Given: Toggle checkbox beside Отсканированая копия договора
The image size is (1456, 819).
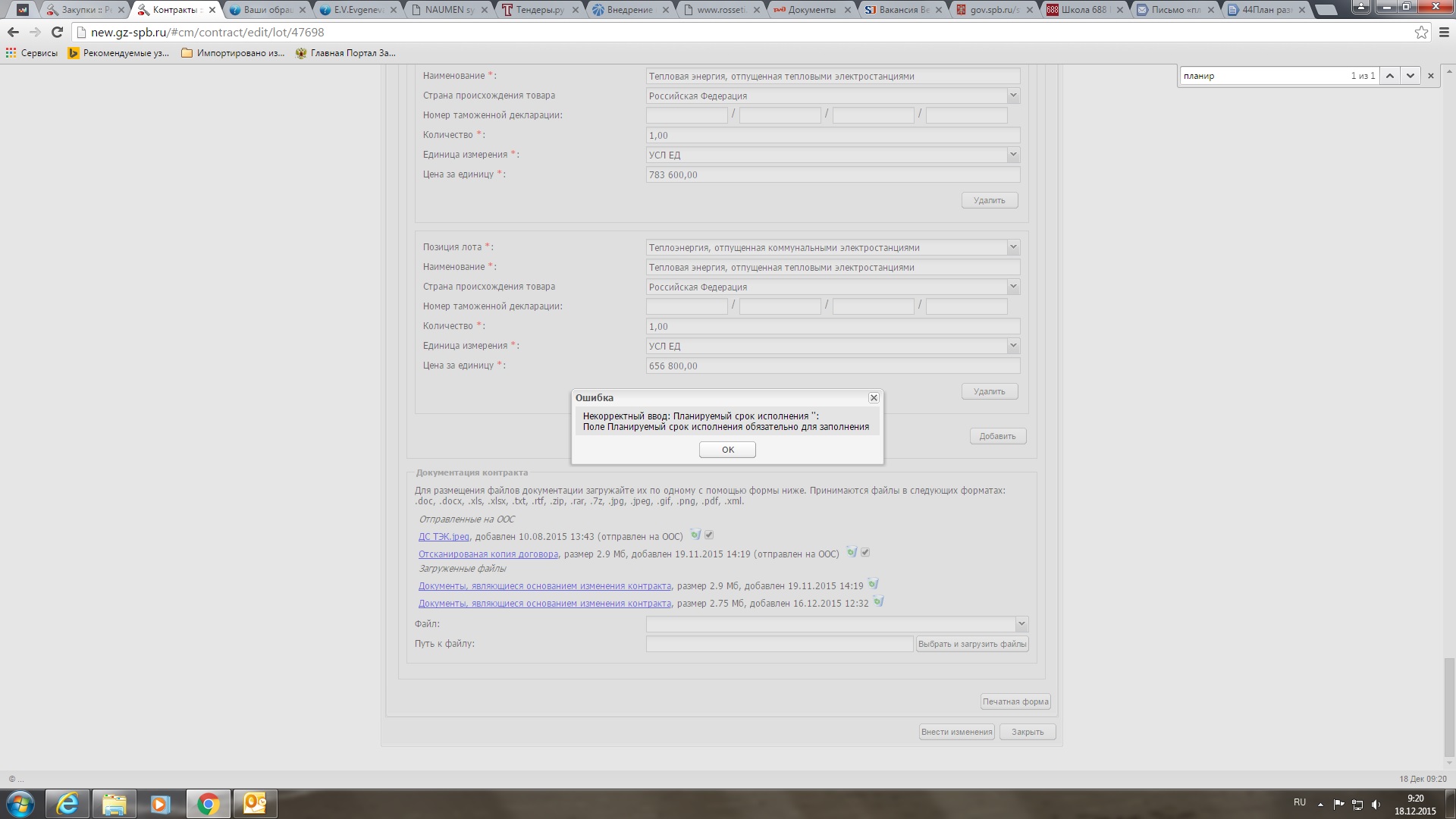Looking at the screenshot, I should pos(865,553).
